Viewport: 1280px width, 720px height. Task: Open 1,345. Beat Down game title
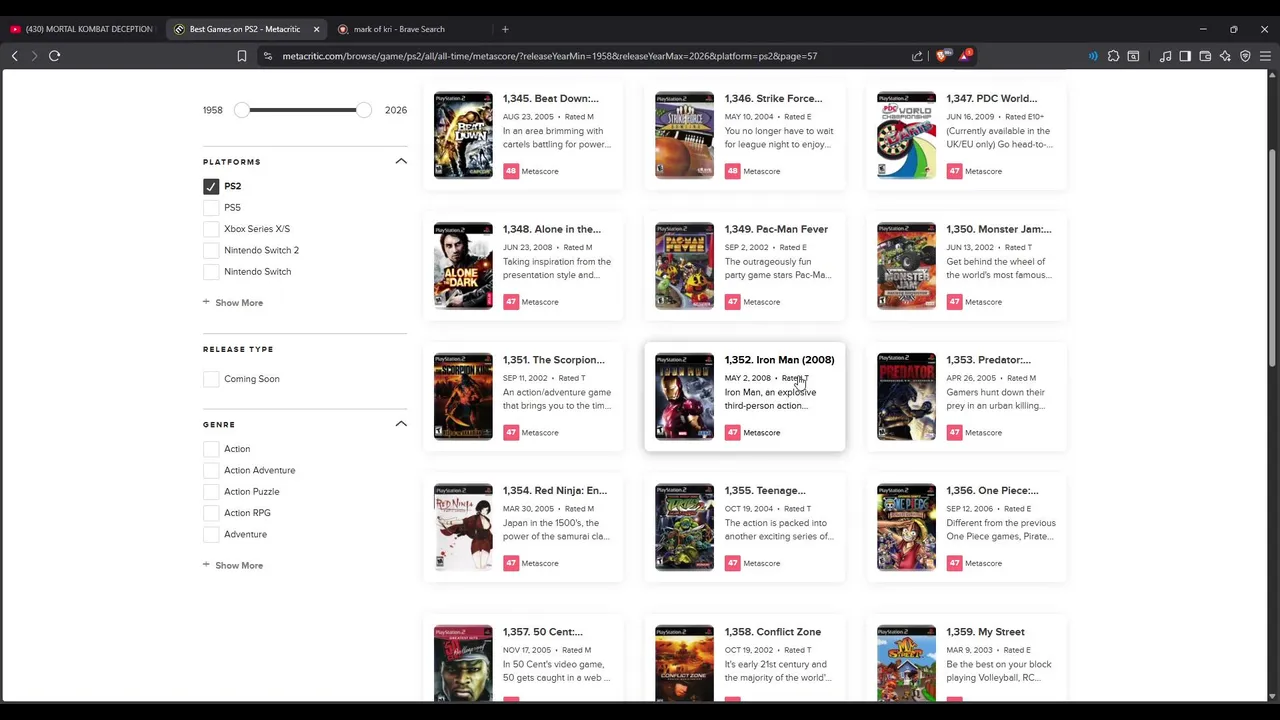(551, 98)
